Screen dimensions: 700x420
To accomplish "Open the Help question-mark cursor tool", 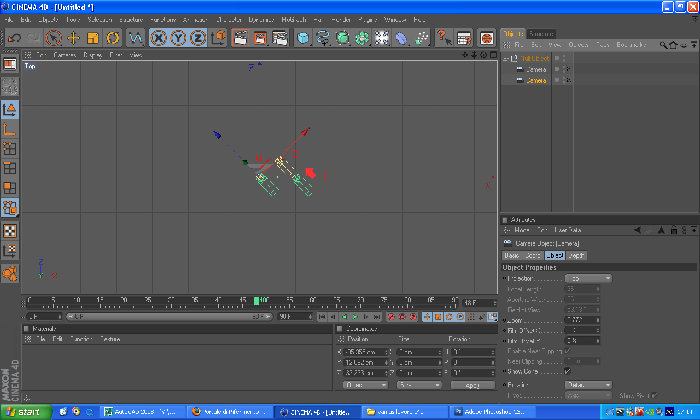I will (444, 38).
